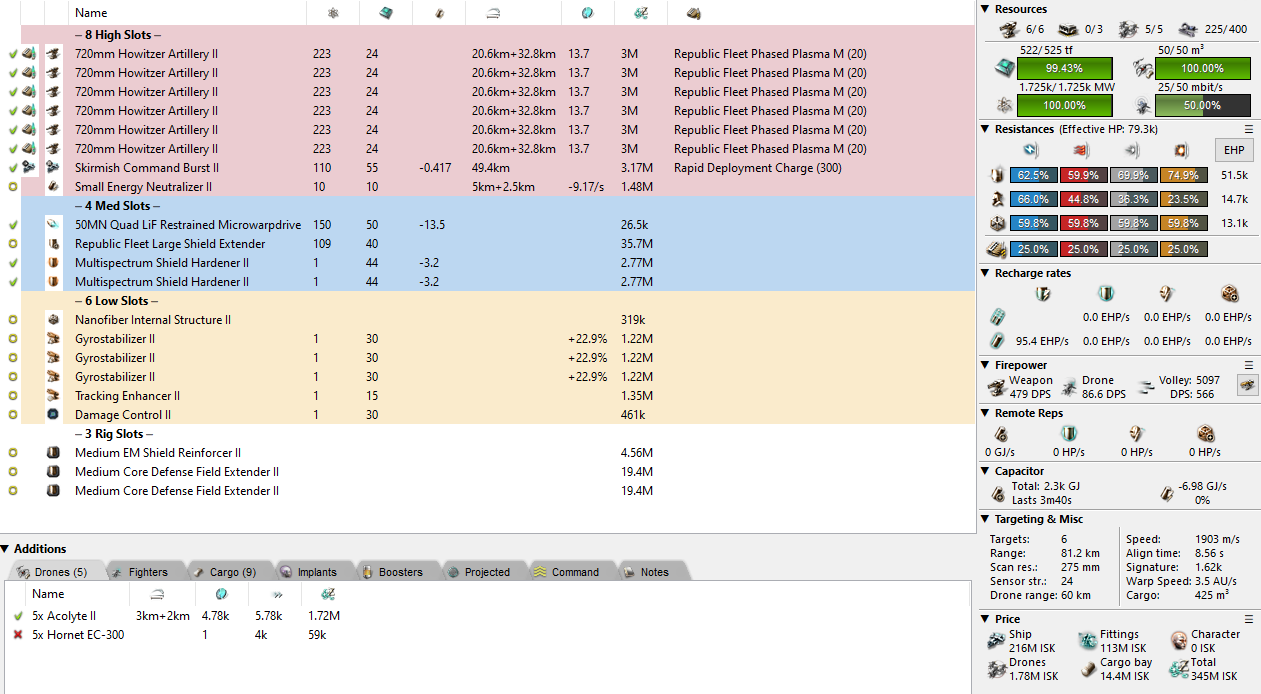Click the Medium EM Shield Reinforcer rig icon
The image size is (1261, 694).
[52, 453]
